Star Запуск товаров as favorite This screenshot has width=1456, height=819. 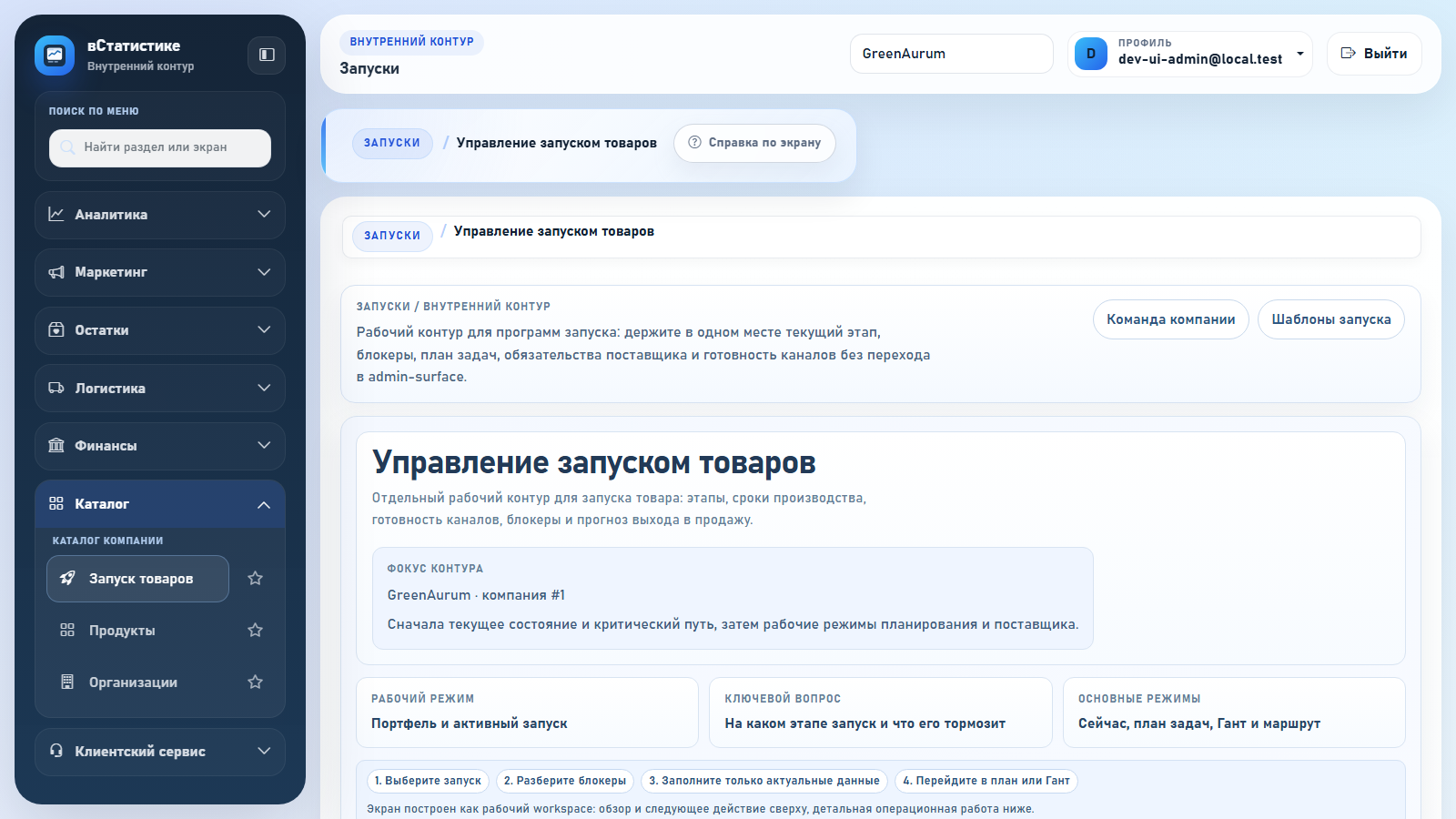pos(256,577)
